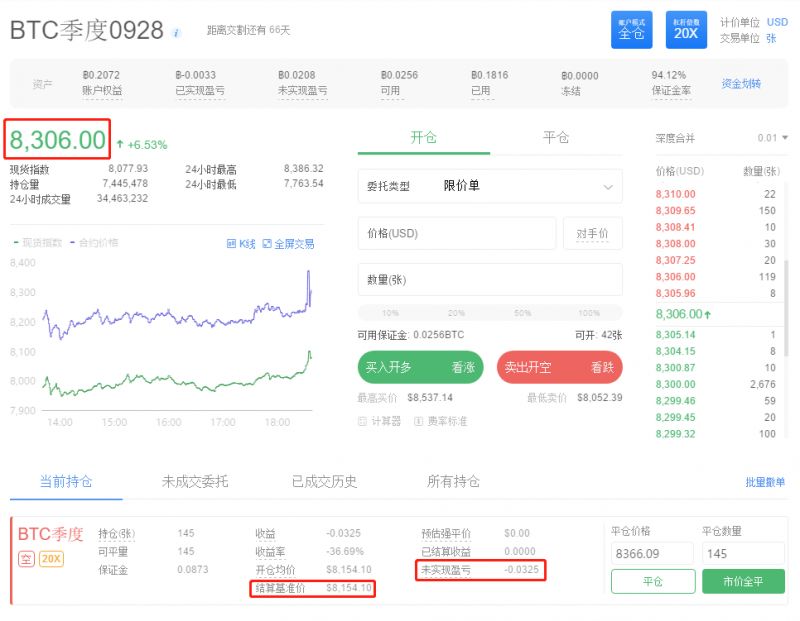The image size is (800, 621).
Task: Click the green 买入开多 buy button
Action: tap(420, 368)
